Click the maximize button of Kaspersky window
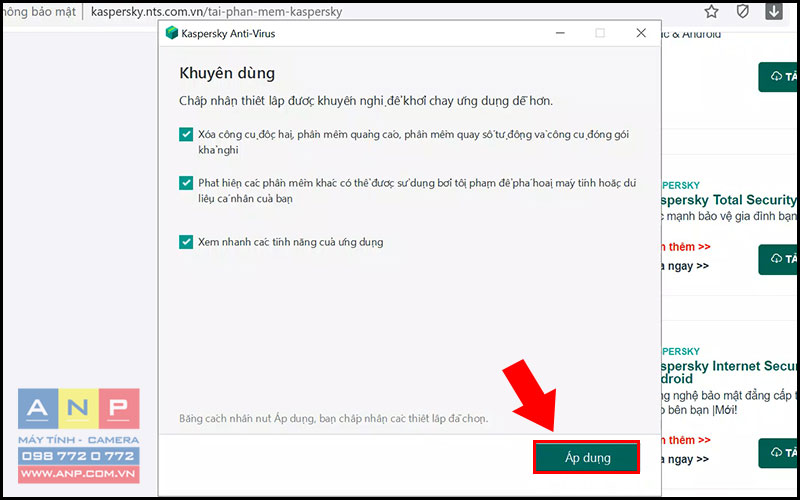This screenshot has height=500, width=800. click(600, 33)
